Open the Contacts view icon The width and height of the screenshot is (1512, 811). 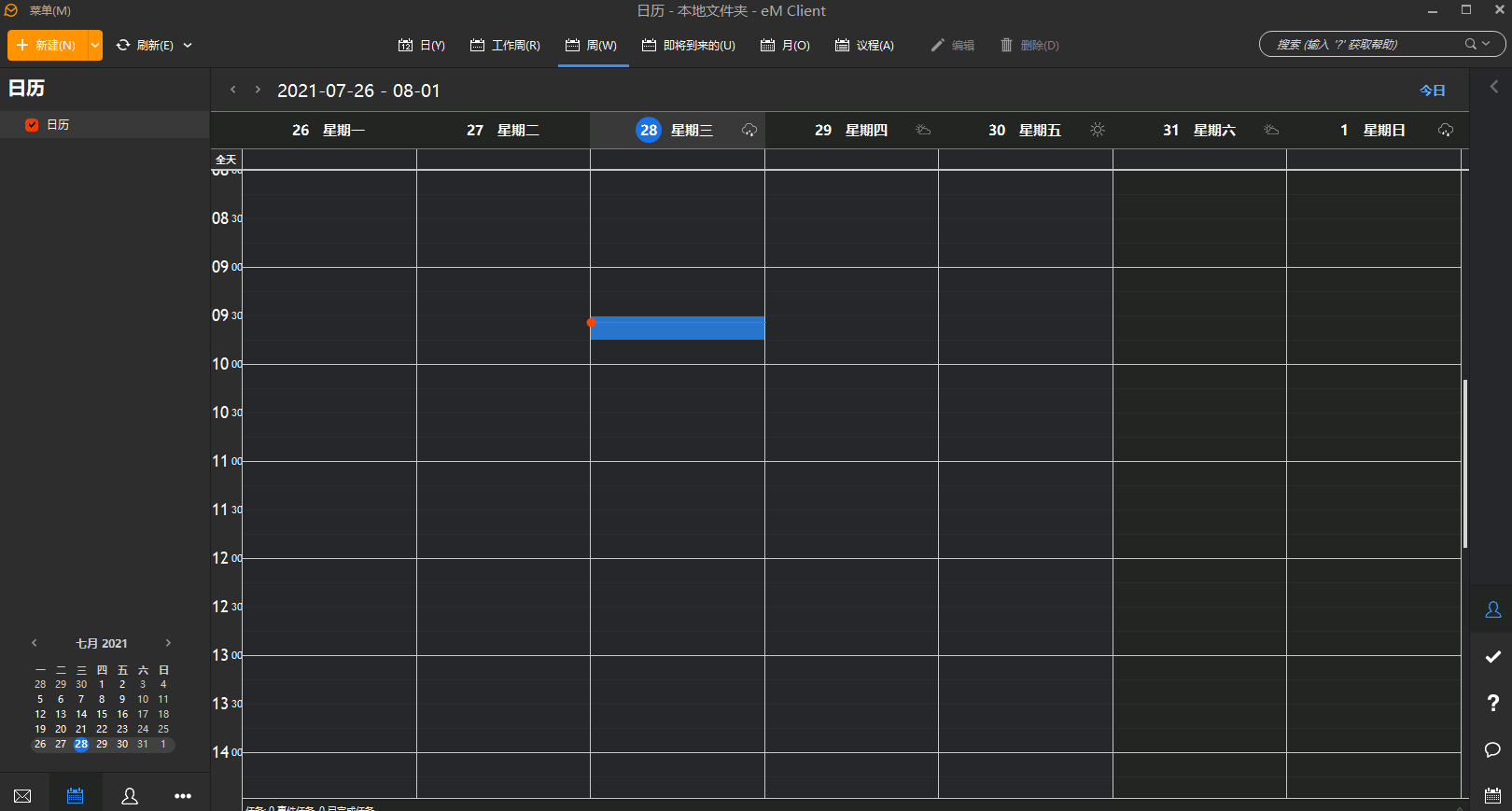click(x=130, y=795)
